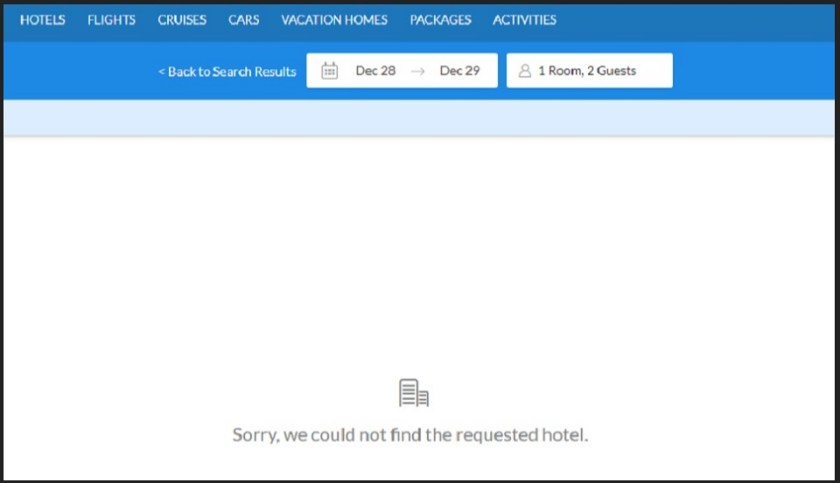Click the guest person icon
The image size is (840, 483).
525,71
